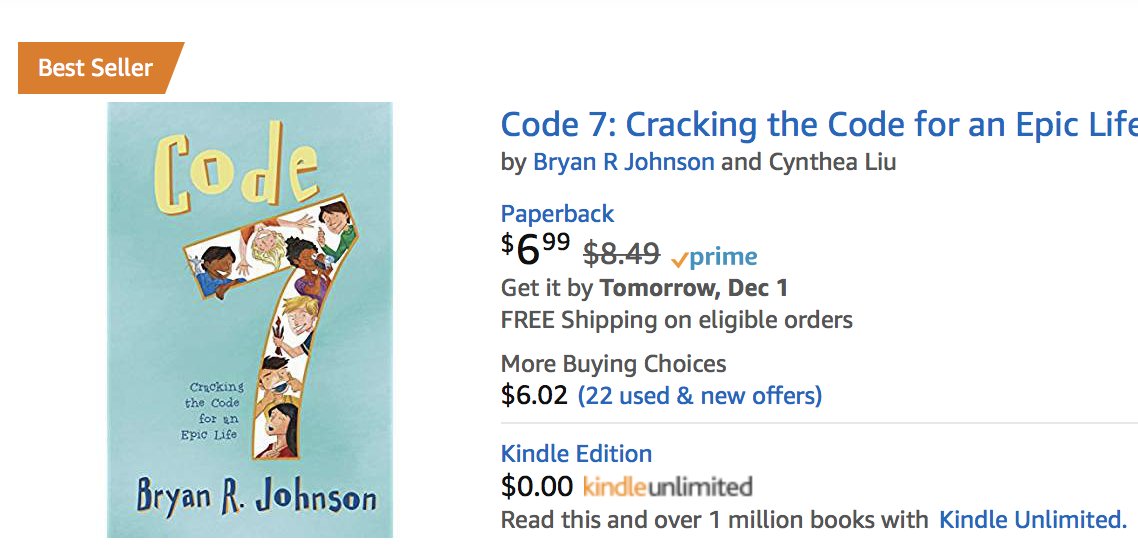This screenshot has height=546, width=1138.
Task: Click co-author name Cynthea Liu
Action: (x=832, y=162)
